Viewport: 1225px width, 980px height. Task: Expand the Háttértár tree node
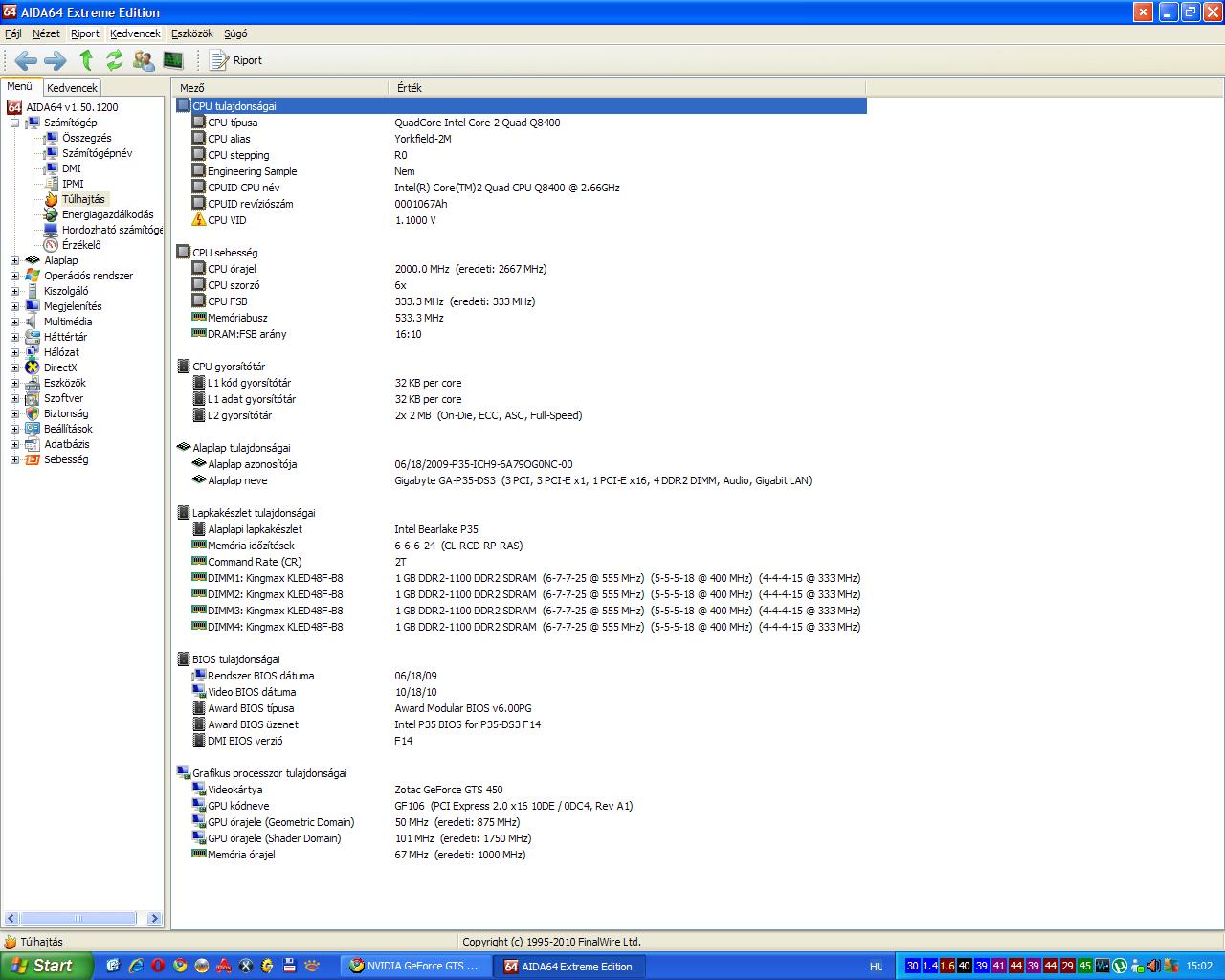(x=14, y=337)
